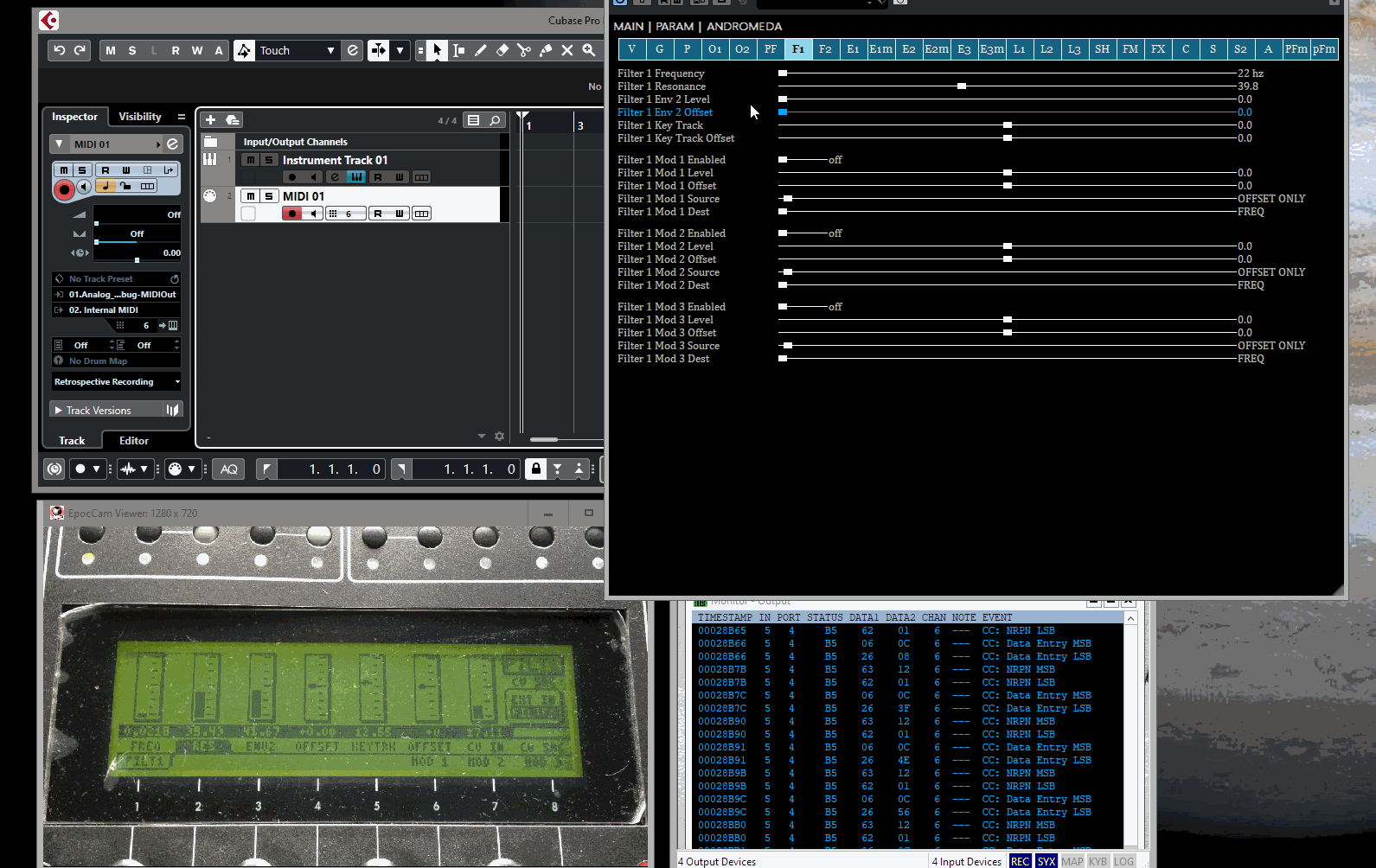Open the F2 parameter page tab
Image resolution: width=1376 pixels, height=868 pixels.
point(825,49)
